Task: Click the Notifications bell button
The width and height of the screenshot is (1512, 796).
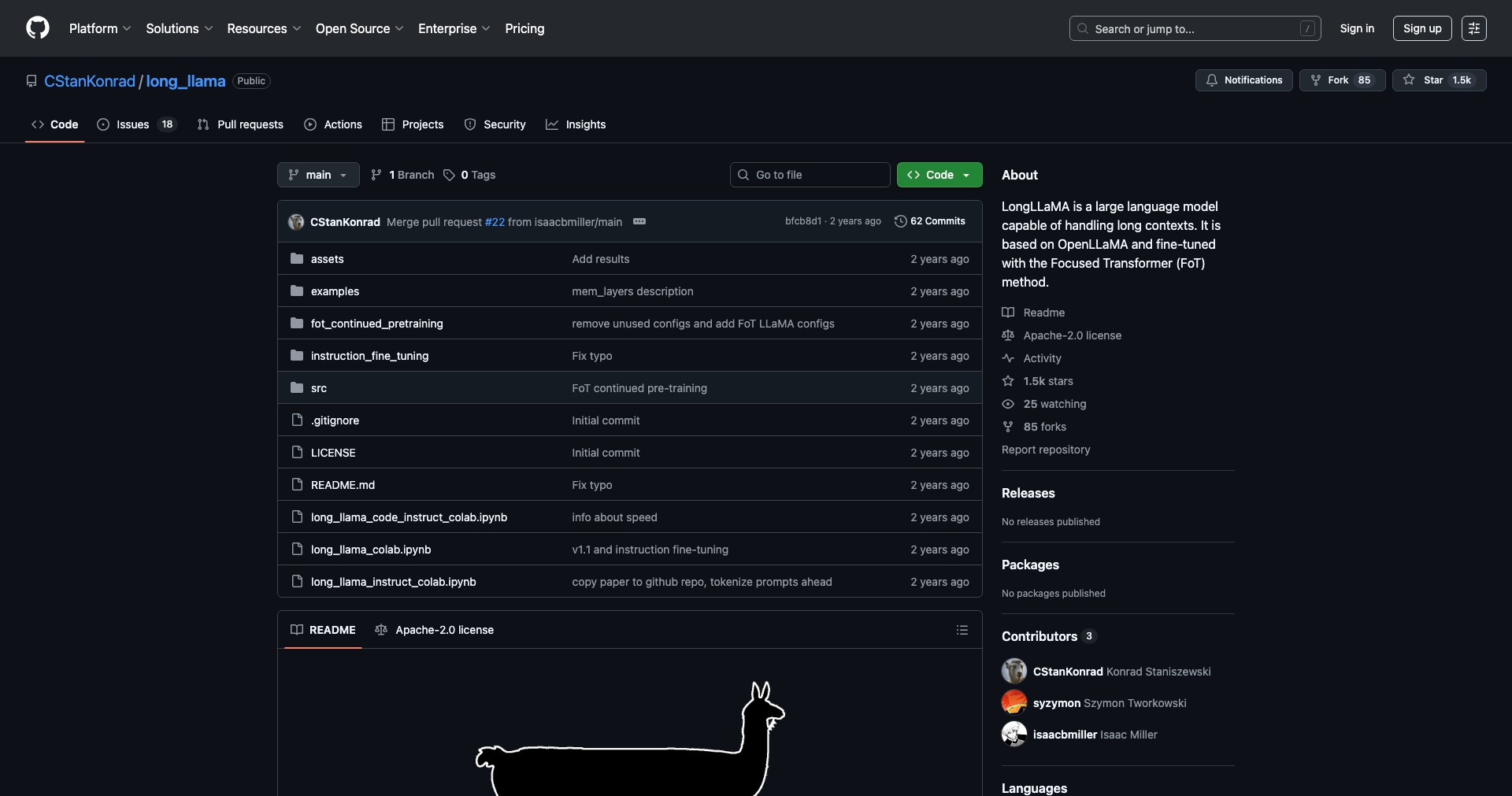Action: click(1244, 80)
